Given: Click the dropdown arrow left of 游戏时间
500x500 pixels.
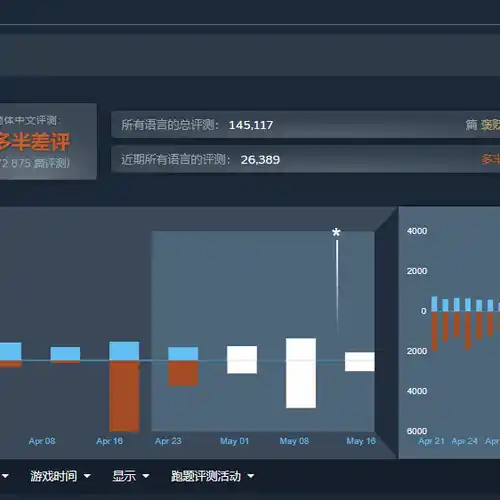Looking at the screenshot, I should [5, 476].
